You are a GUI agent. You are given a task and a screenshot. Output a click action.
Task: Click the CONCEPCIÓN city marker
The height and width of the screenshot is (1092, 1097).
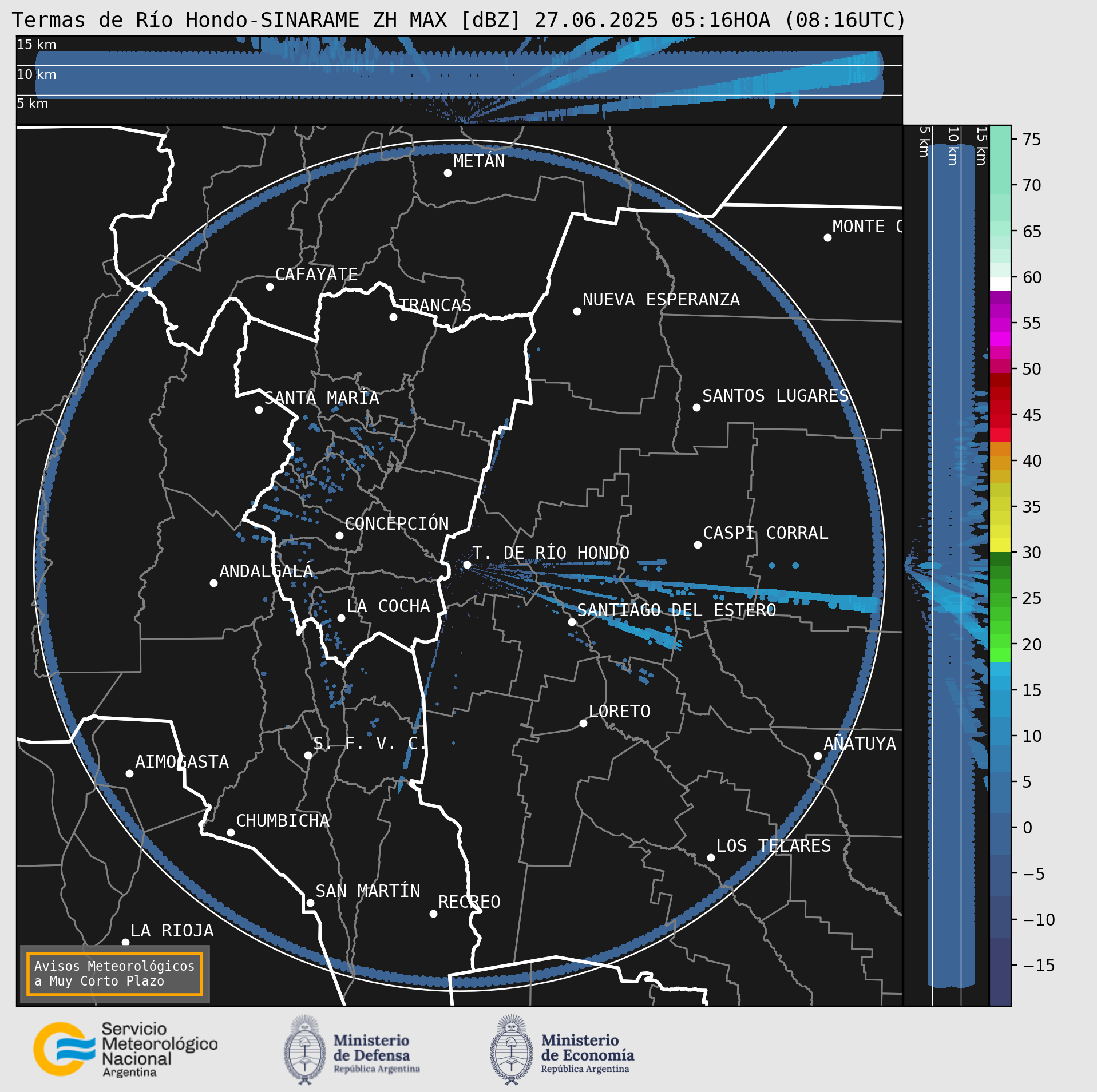pyautogui.click(x=339, y=535)
